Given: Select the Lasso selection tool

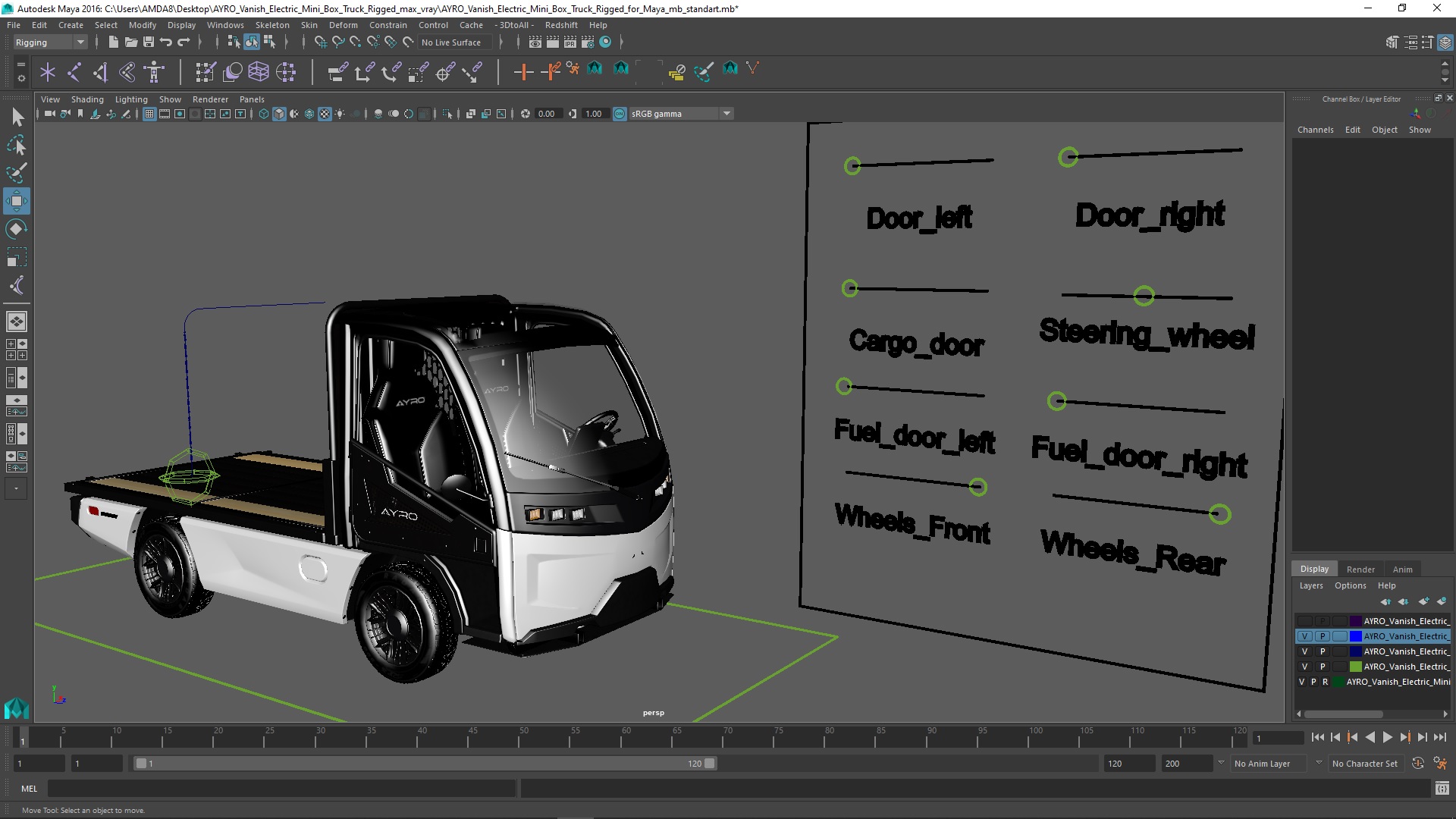Looking at the screenshot, I should [16, 145].
